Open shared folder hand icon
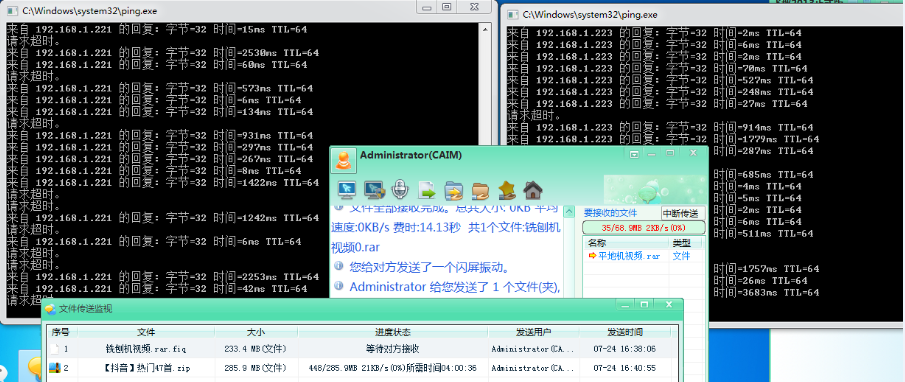The width and height of the screenshot is (905, 382). coord(480,189)
